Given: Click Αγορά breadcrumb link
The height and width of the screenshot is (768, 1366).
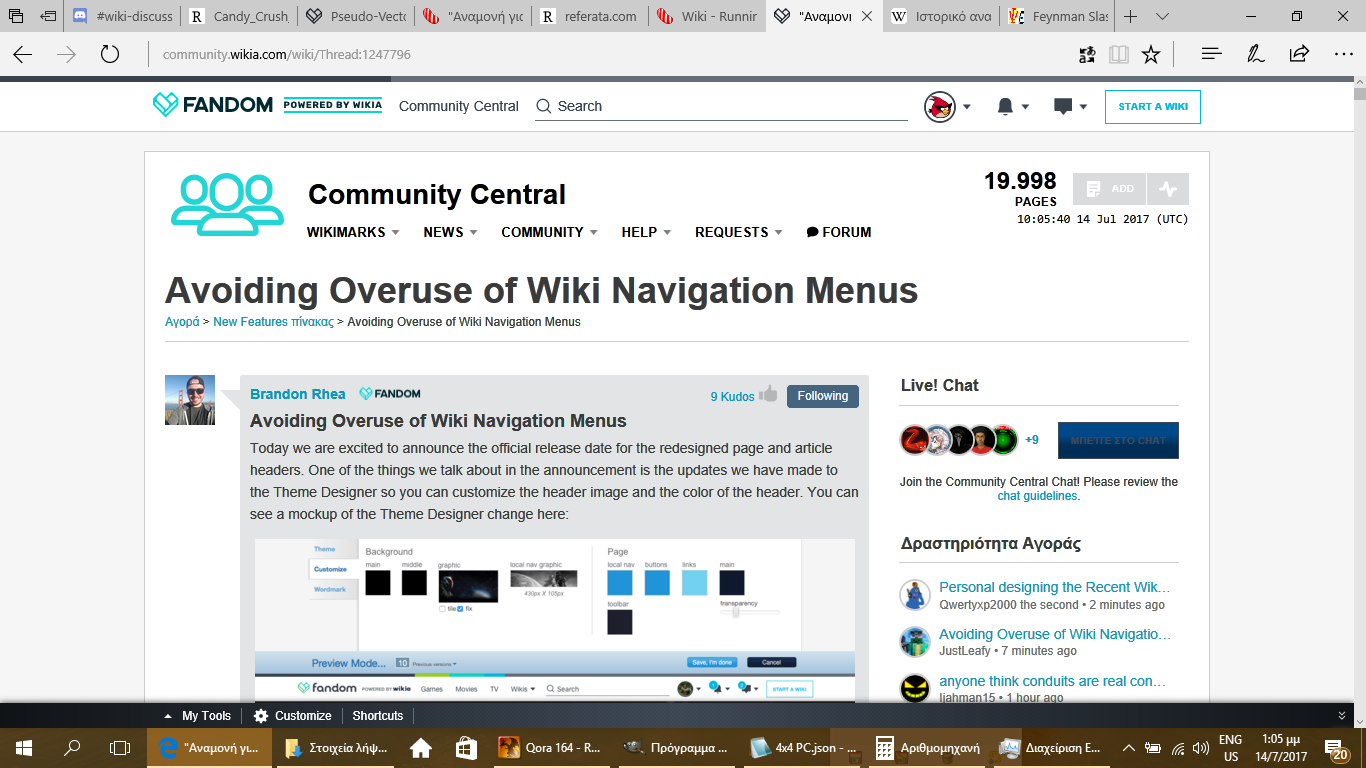Looking at the screenshot, I should [182, 322].
